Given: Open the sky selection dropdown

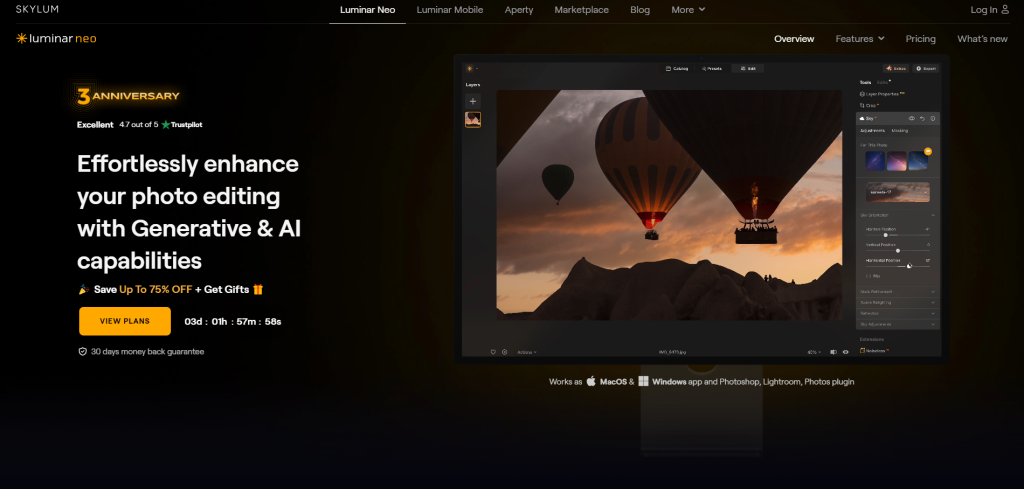Looking at the screenshot, I should [x=898, y=192].
